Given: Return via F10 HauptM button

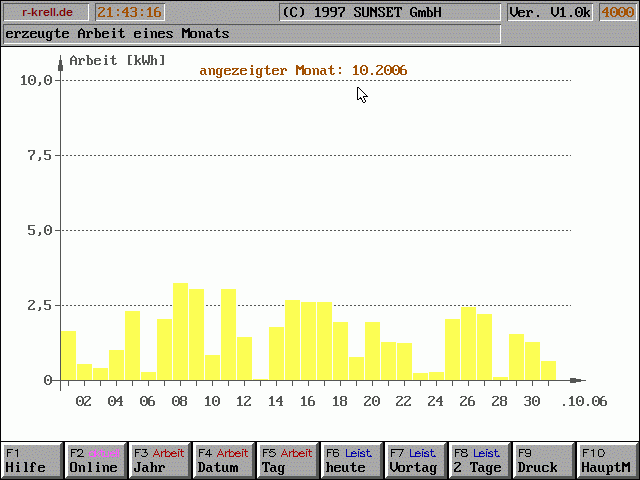Looking at the screenshot, I should pos(606,460).
